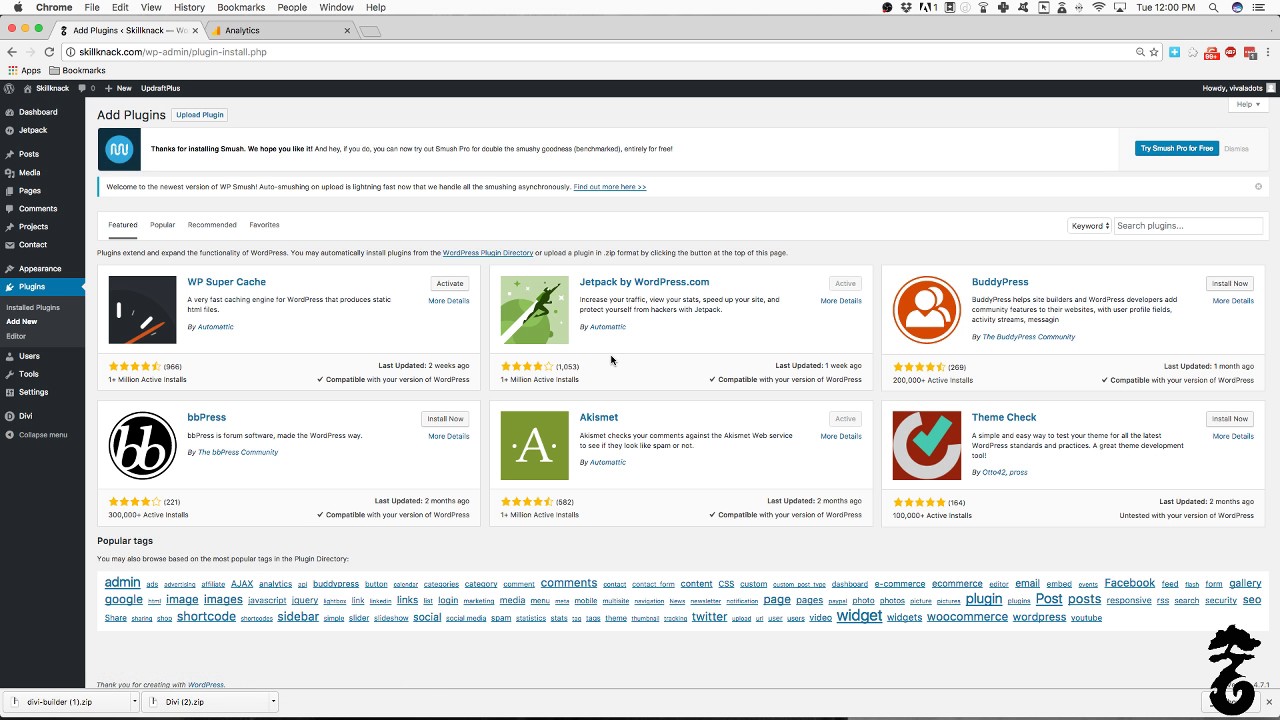
Task: Click New in the admin bar
Action: click(x=118, y=88)
